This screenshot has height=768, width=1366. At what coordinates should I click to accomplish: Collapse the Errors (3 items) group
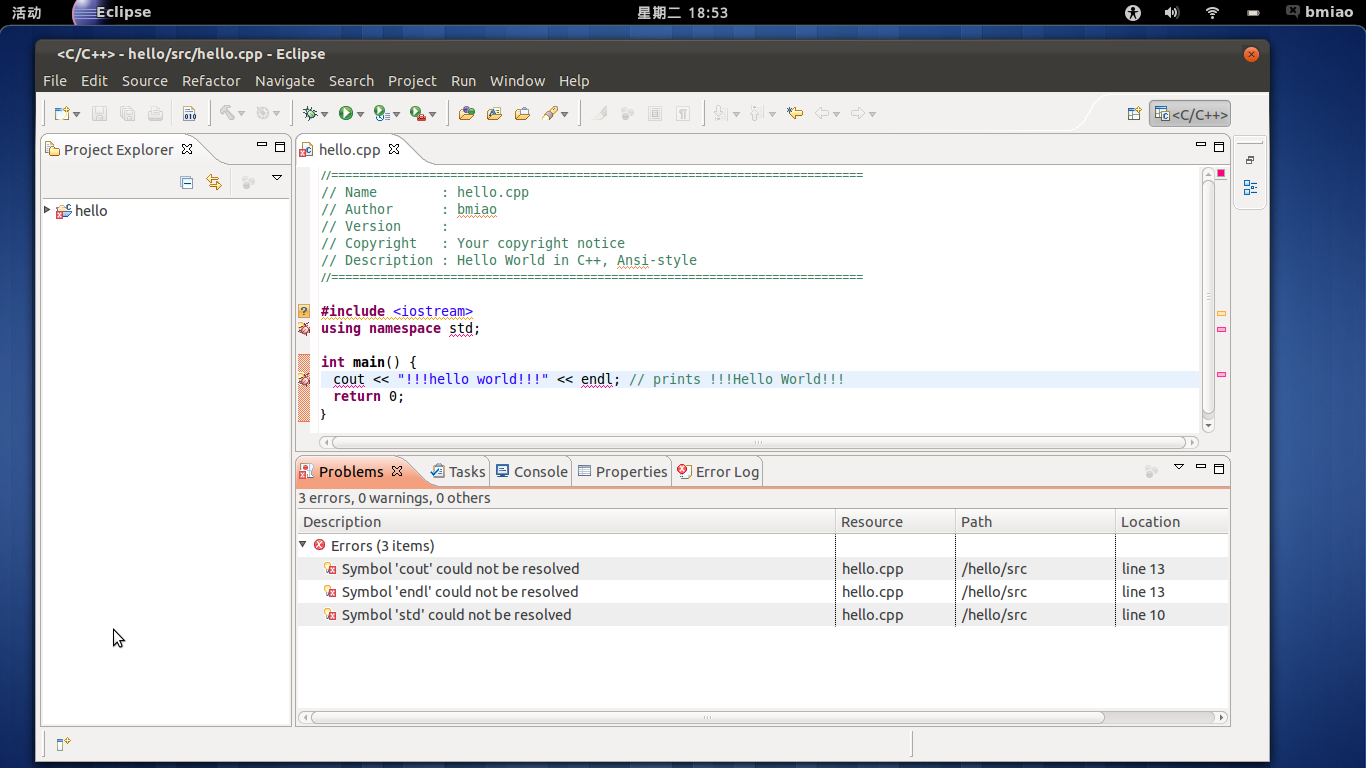click(x=303, y=545)
